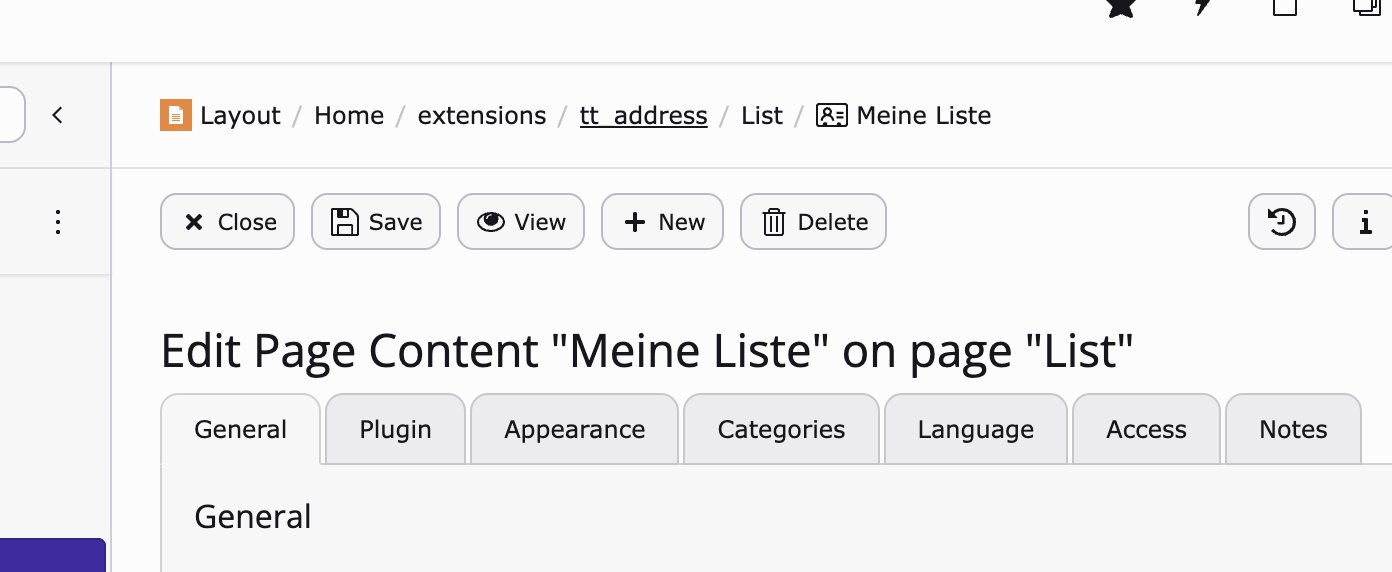Viewport: 1392px width, 572px height.
Task: Show record info via the i icon
Action: pos(1365,222)
